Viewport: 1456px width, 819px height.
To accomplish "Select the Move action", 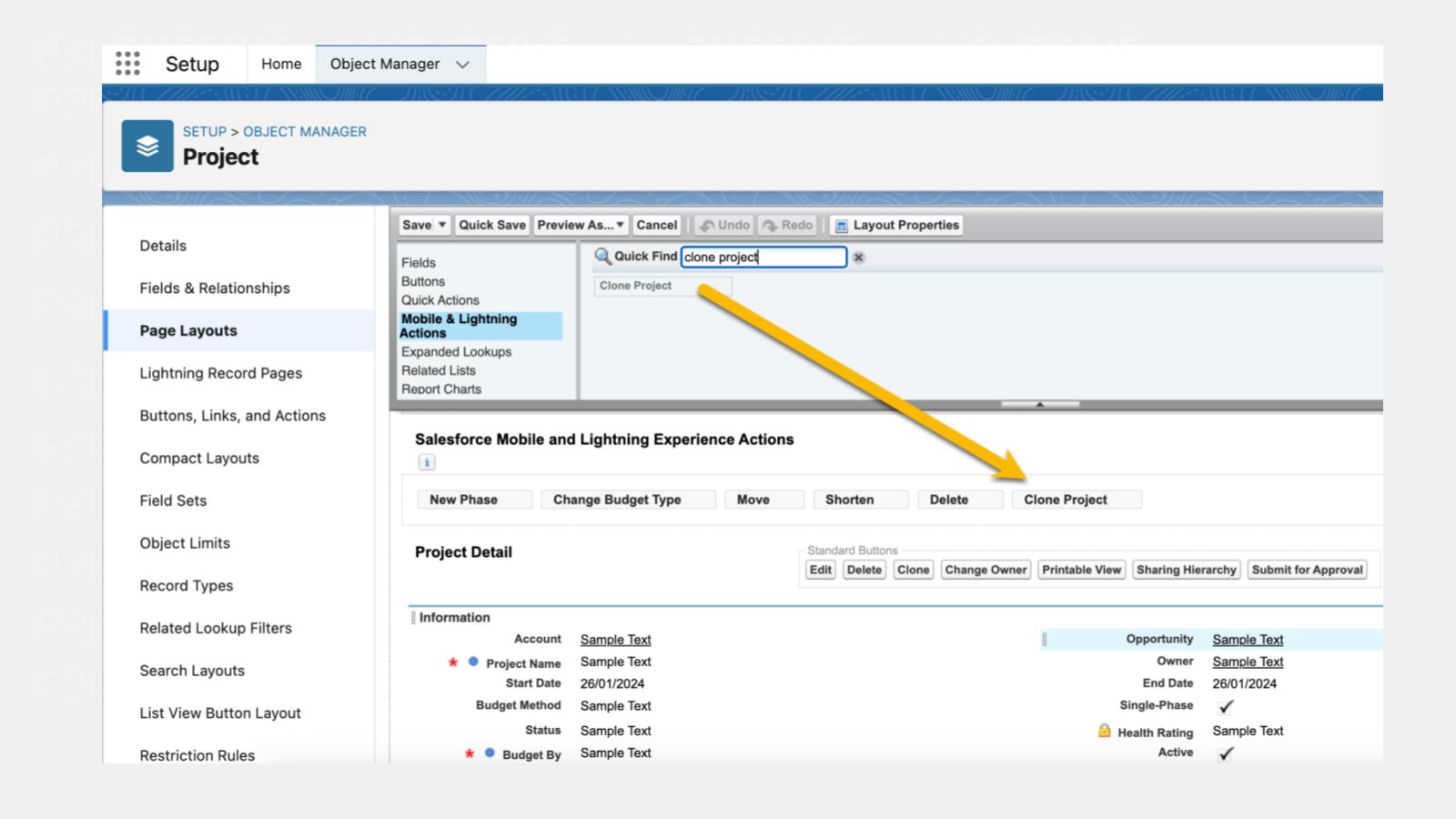I will (x=764, y=500).
